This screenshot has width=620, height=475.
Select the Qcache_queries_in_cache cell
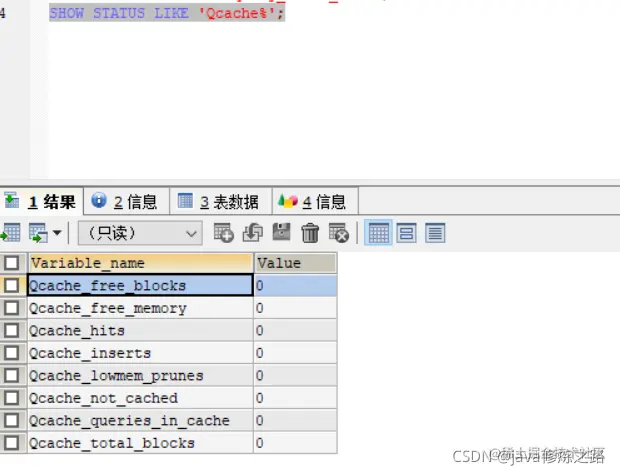point(140,420)
